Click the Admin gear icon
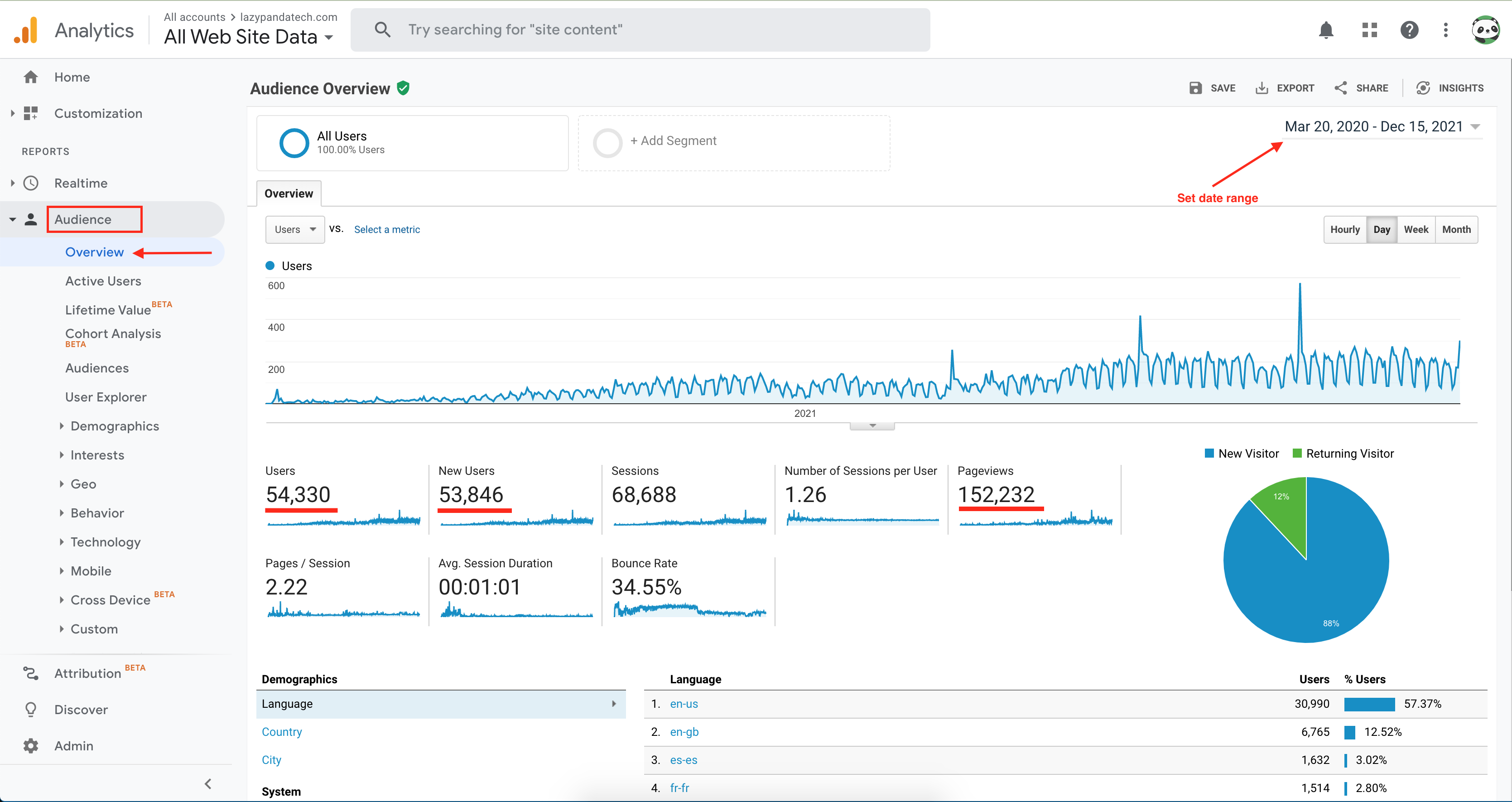The height and width of the screenshot is (802, 1512). click(x=30, y=746)
